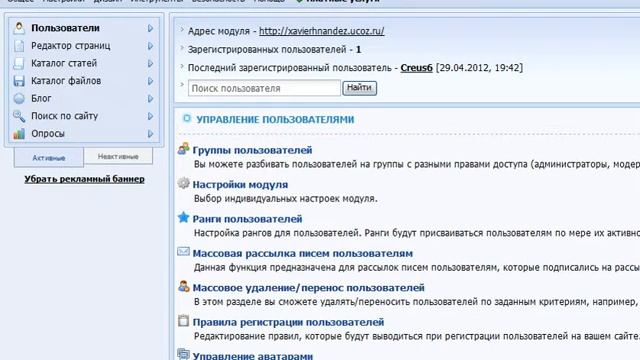
Task: Expand the Каталог файлов submenu arrow
Action: (x=151, y=81)
